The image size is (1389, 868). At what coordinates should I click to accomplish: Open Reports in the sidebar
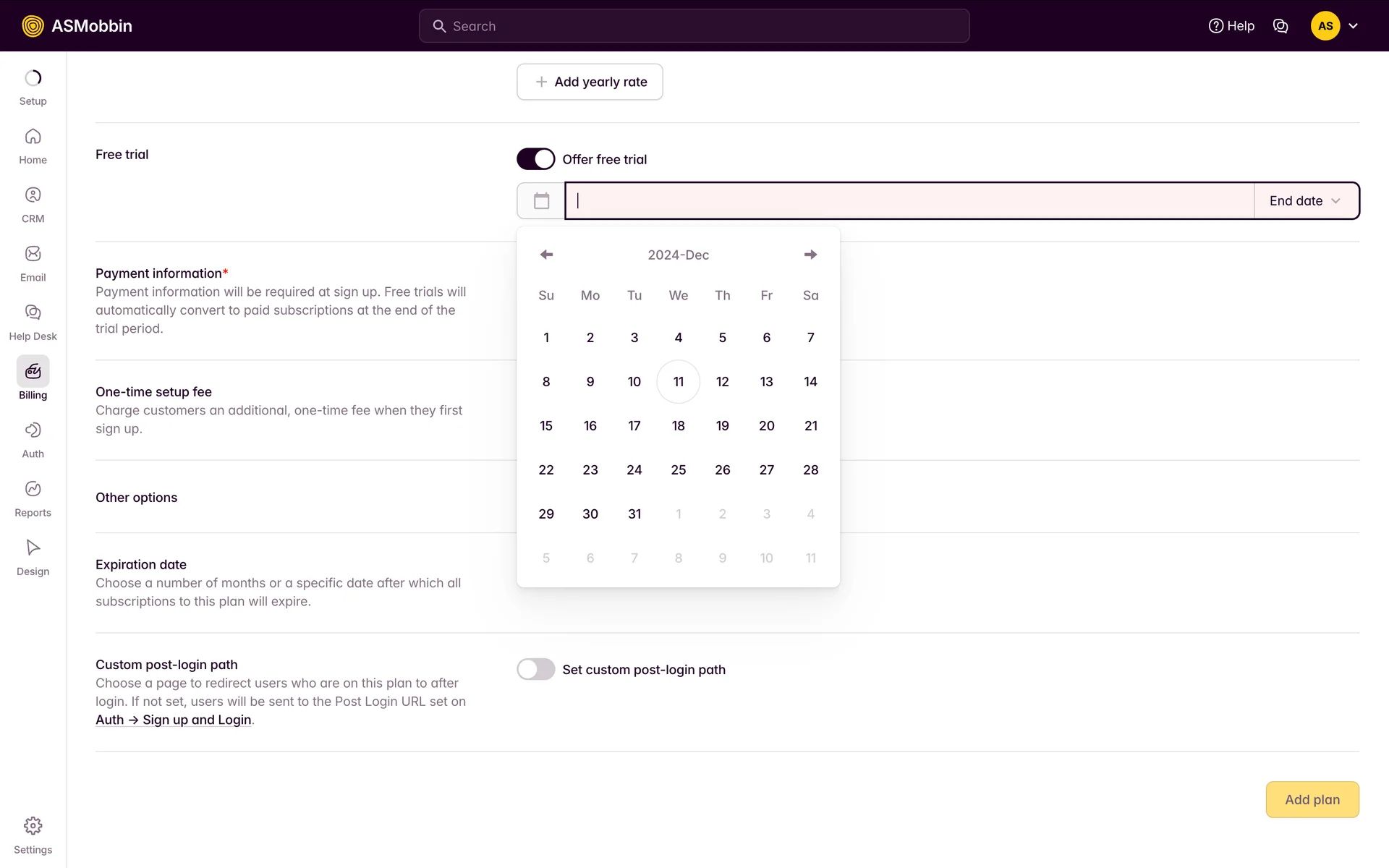click(33, 498)
